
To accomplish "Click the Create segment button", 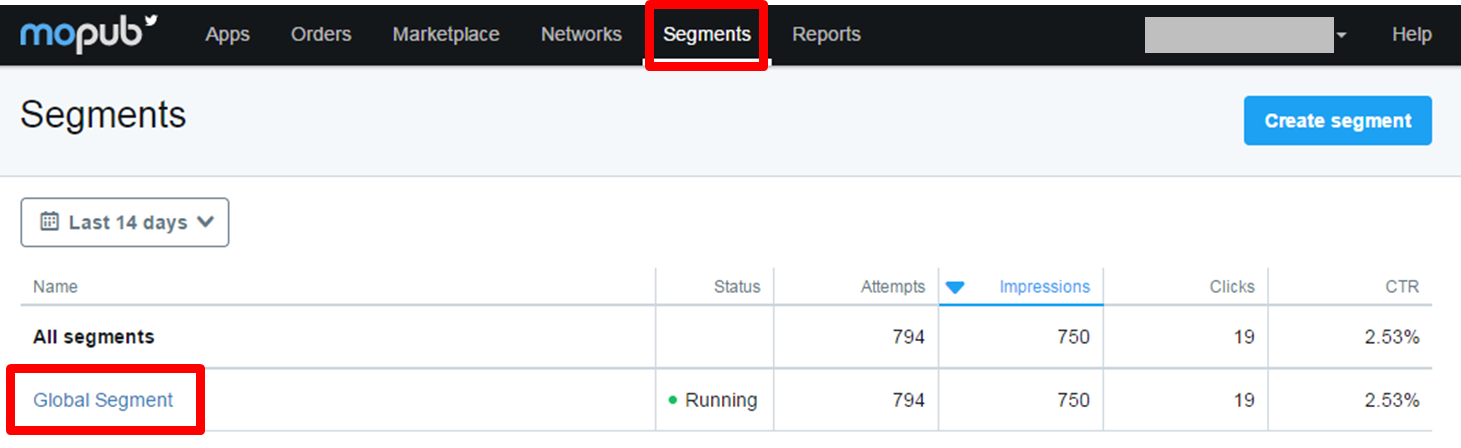I will [1338, 120].
